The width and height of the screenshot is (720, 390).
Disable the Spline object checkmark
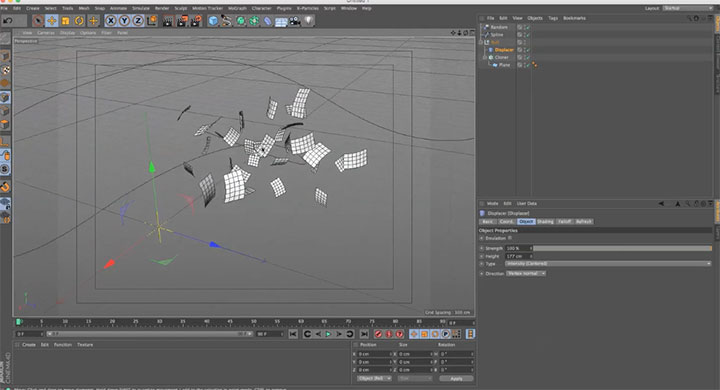pos(528,34)
